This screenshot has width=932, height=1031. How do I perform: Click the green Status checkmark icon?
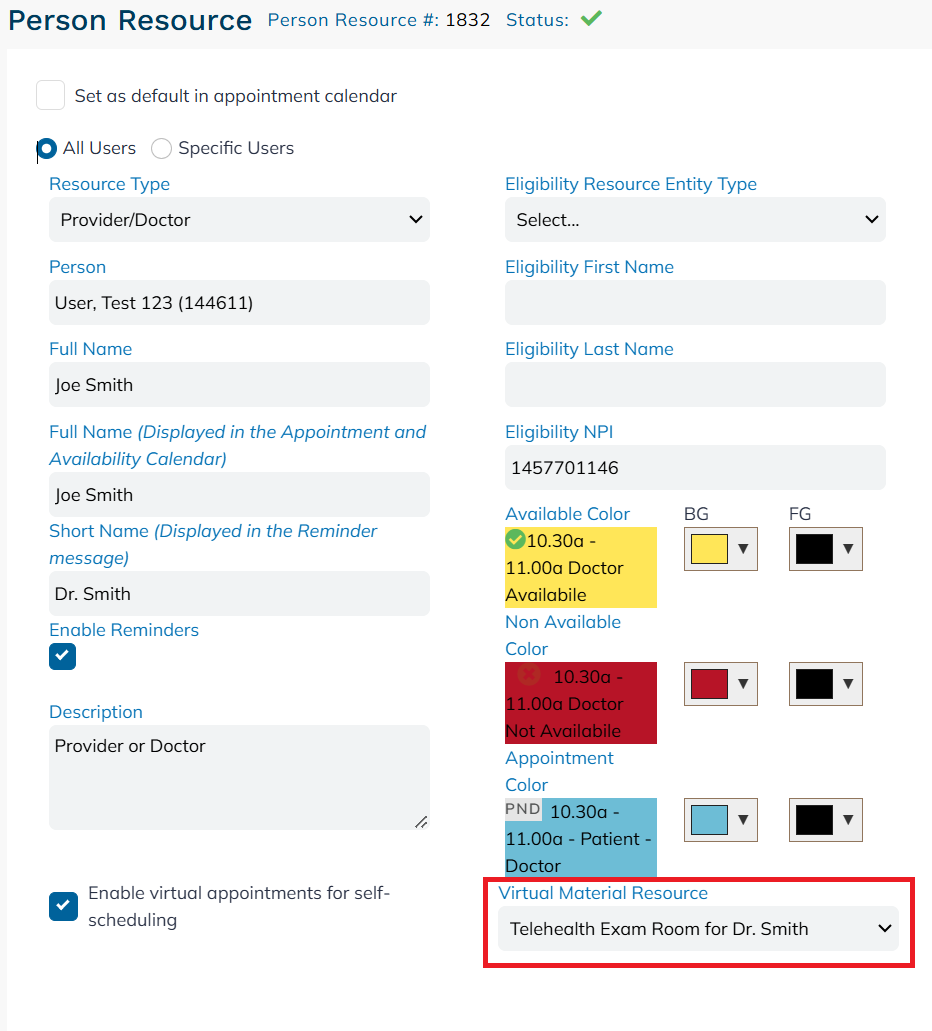(x=591, y=18)
